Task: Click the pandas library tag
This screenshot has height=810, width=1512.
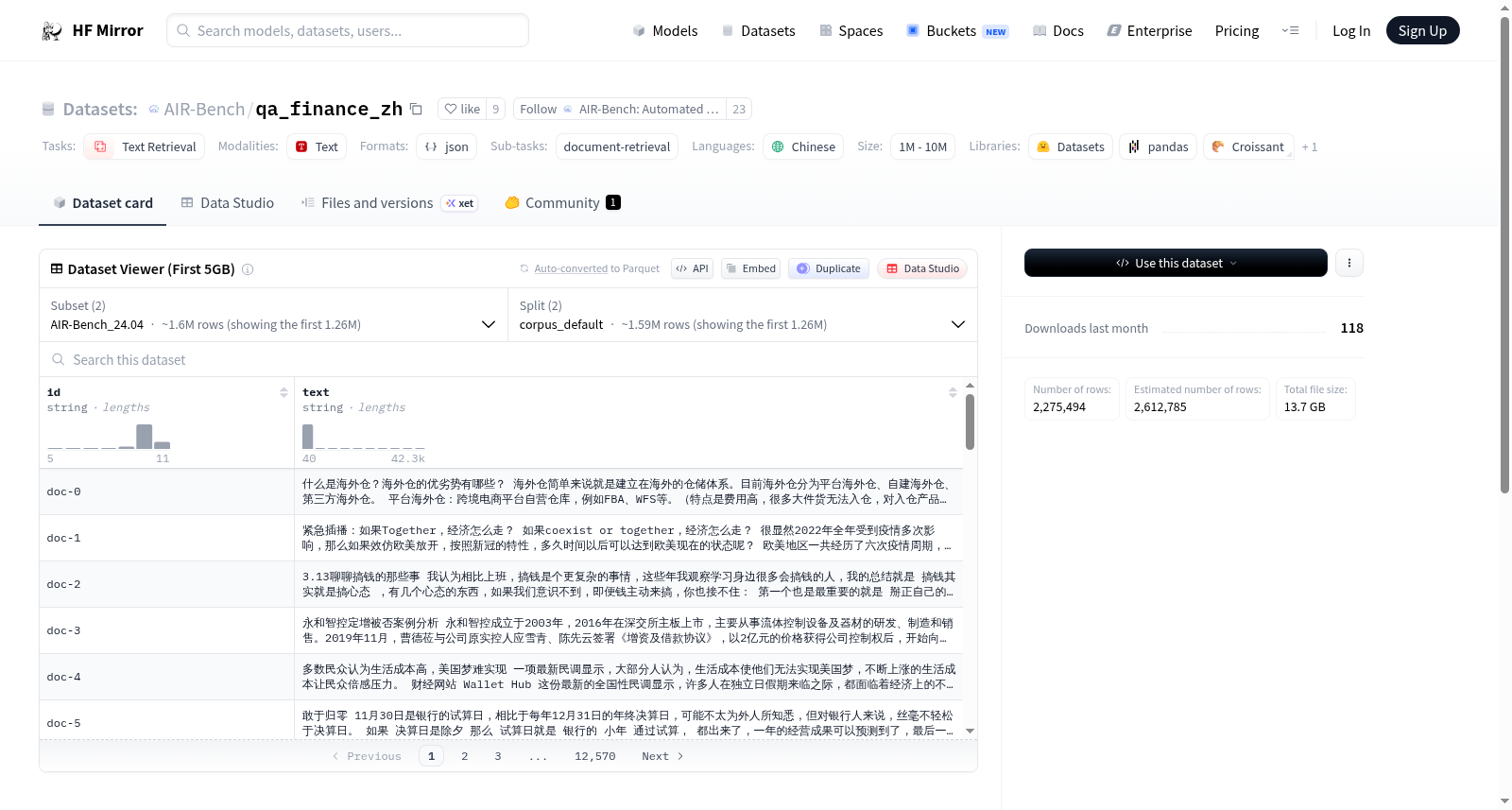Action: click(1158, 146)
